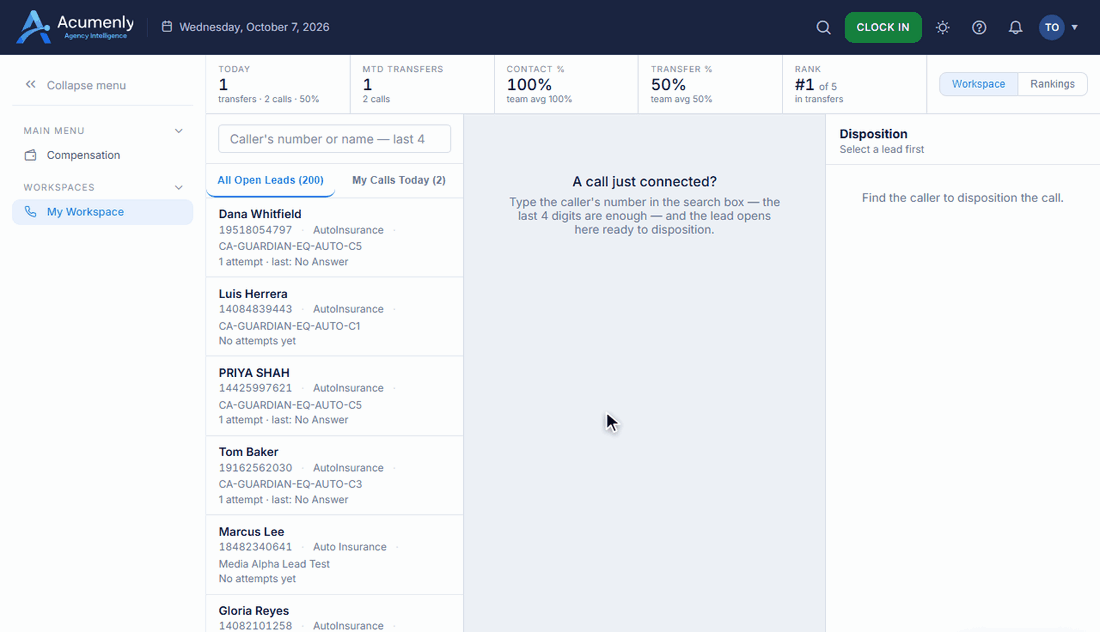Open notifications bell
The height and width of the screenshot is (632, 1100).
point(1015,27)
